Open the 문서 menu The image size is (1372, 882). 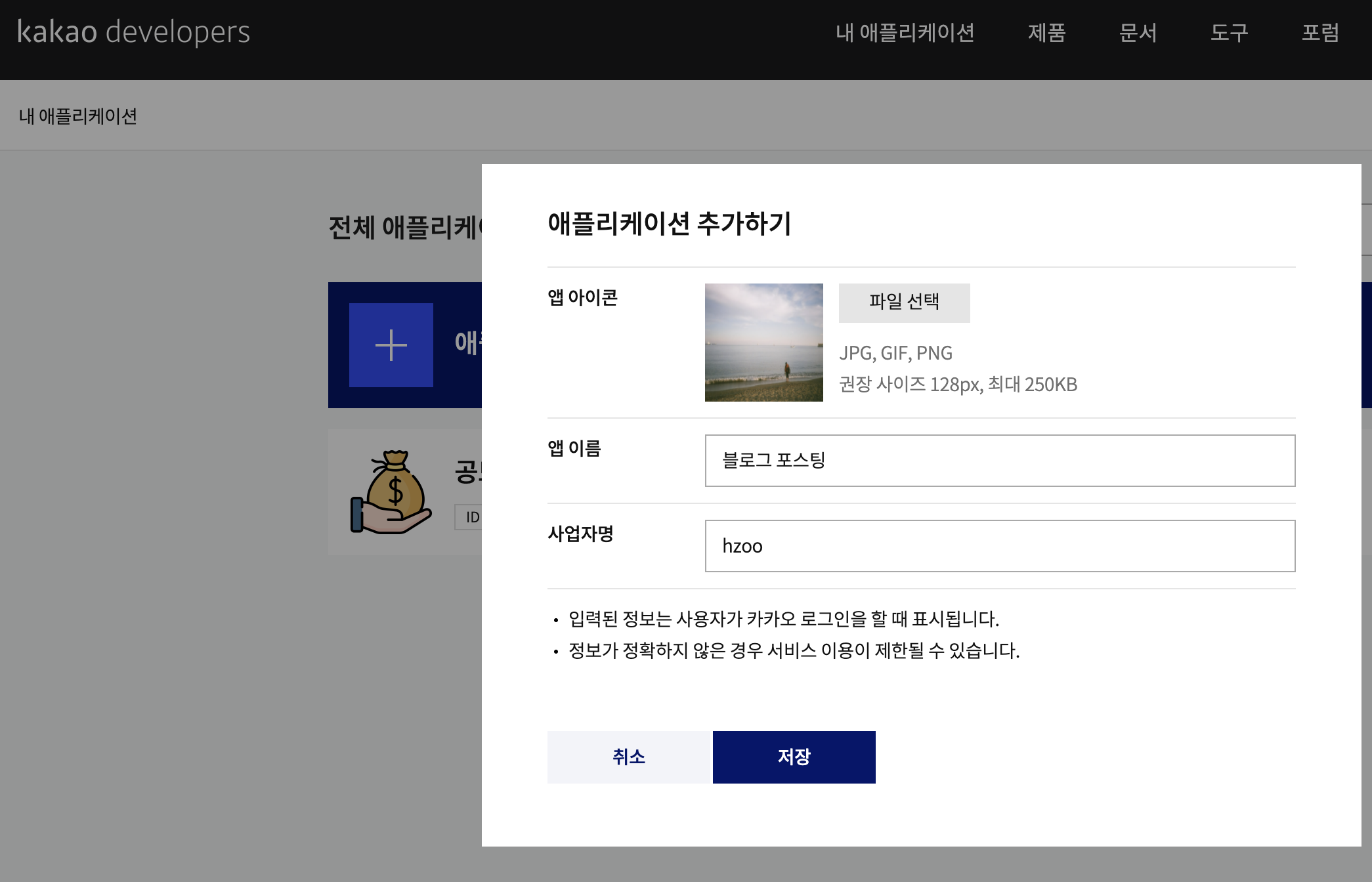(x=1138, y=33)
